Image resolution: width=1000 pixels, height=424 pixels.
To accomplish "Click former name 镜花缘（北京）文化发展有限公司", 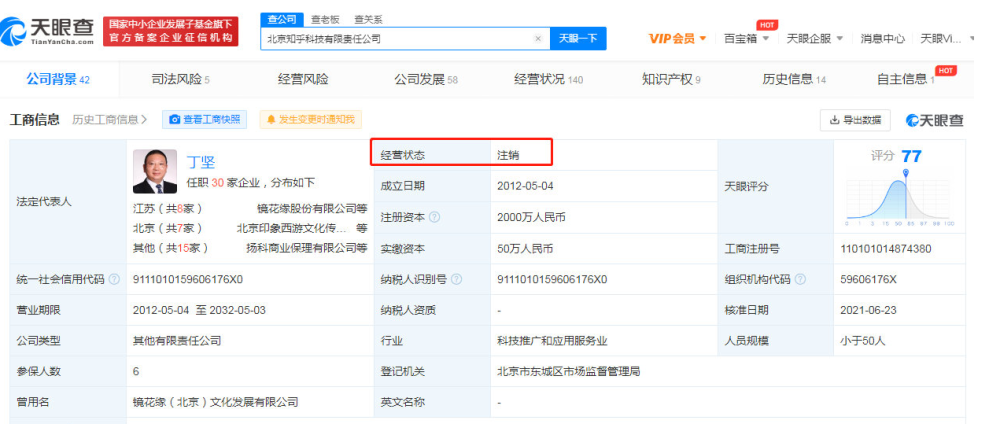I will click(216, 402).
